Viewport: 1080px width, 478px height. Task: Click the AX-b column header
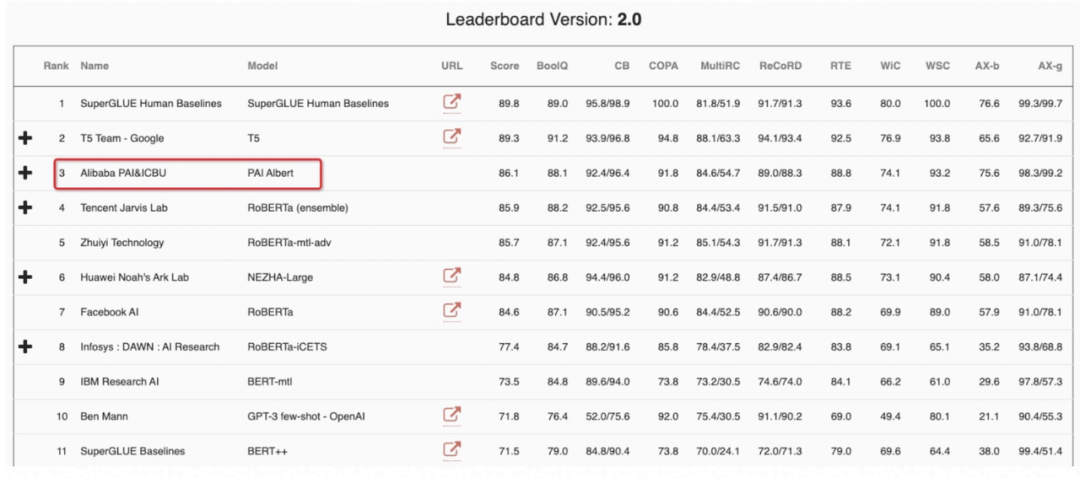986,66
